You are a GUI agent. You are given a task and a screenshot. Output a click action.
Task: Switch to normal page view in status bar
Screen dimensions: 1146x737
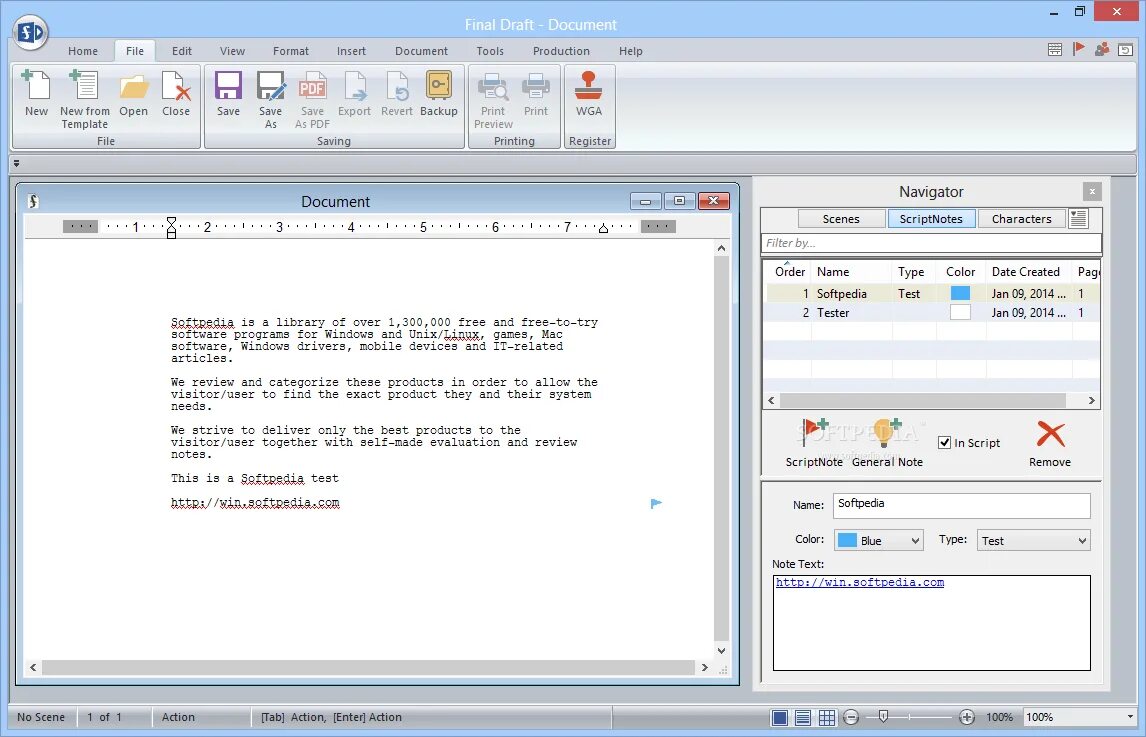780,717
